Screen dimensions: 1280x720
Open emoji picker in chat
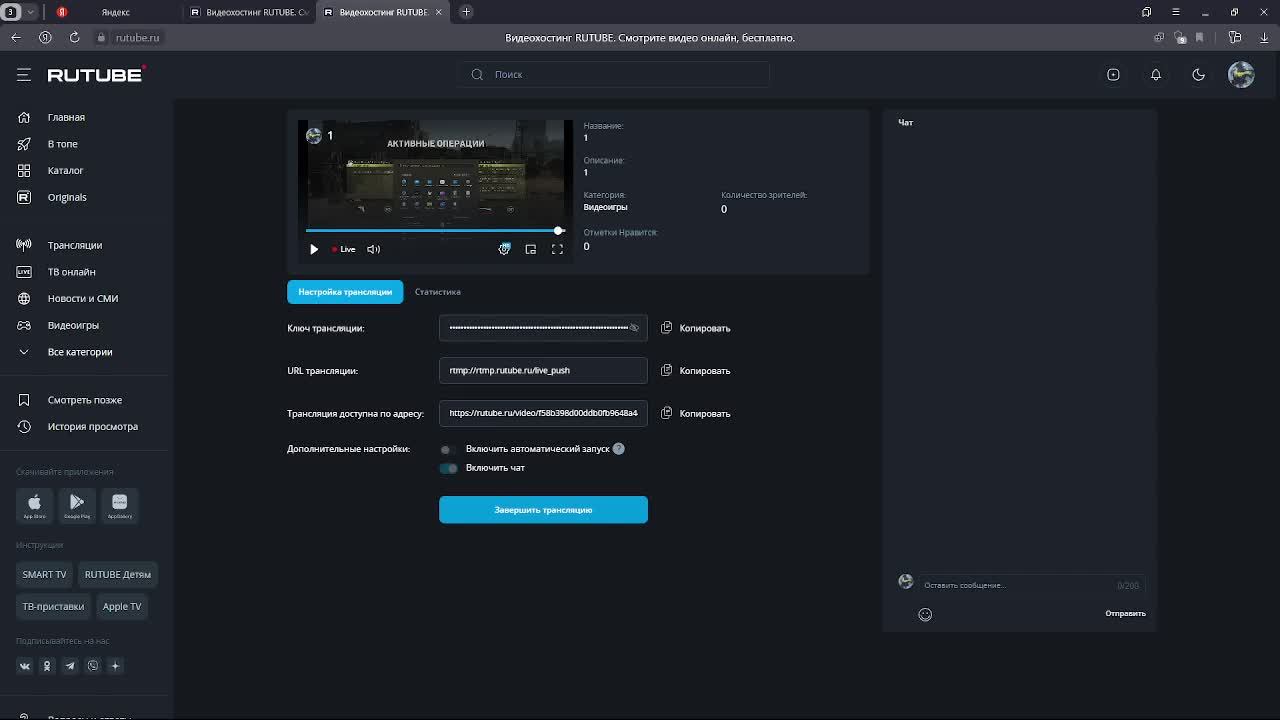tap(925, 614)
